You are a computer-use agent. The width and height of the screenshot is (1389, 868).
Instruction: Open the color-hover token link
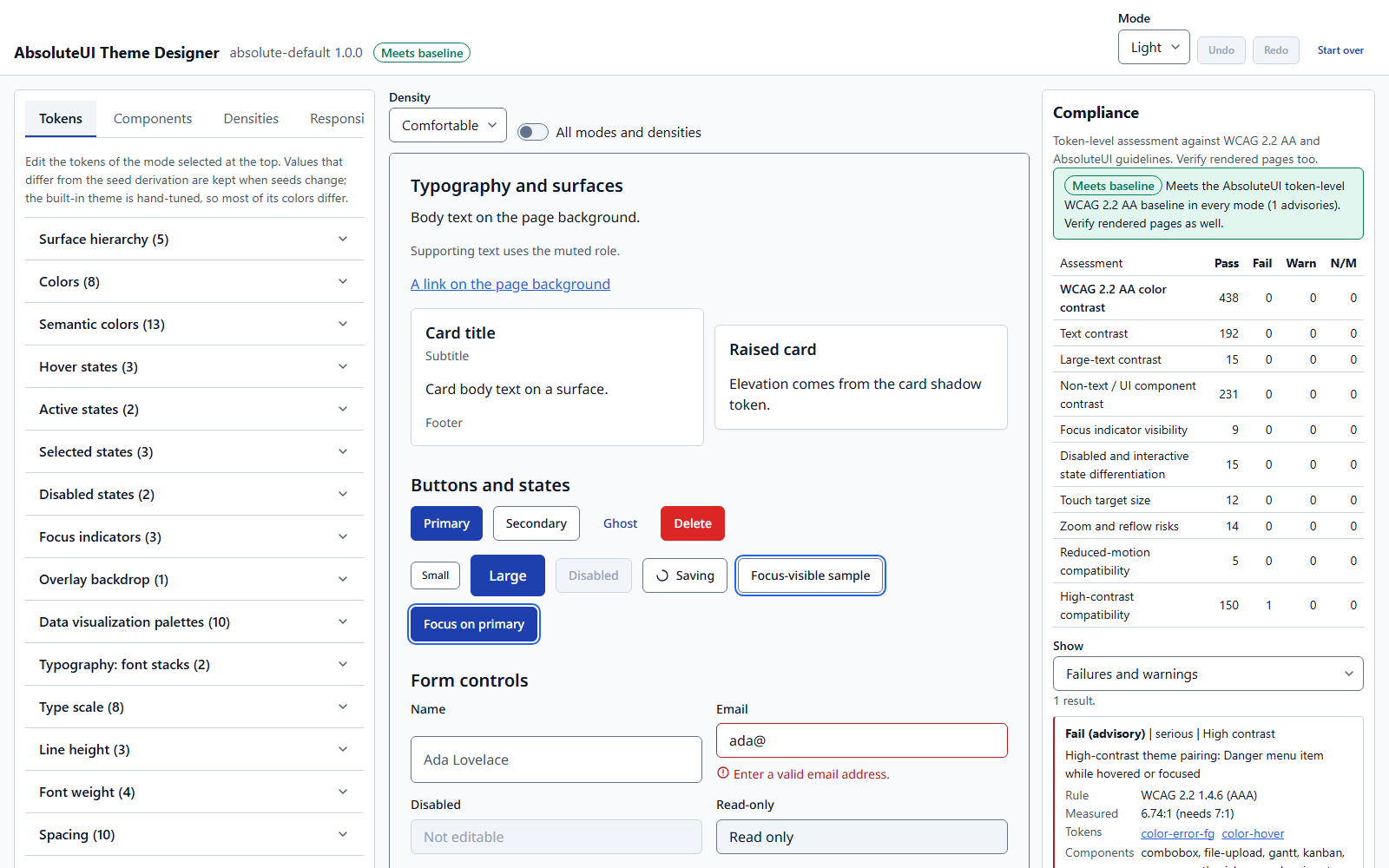click(1253, 833)
